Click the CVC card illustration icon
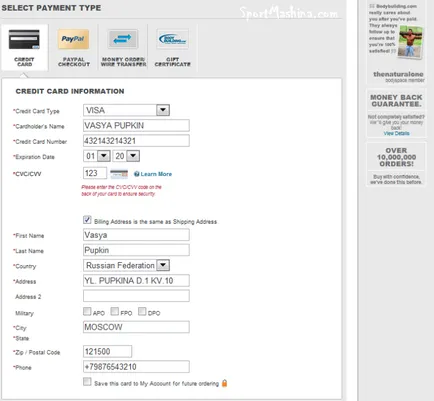 (x=119, y=174)
